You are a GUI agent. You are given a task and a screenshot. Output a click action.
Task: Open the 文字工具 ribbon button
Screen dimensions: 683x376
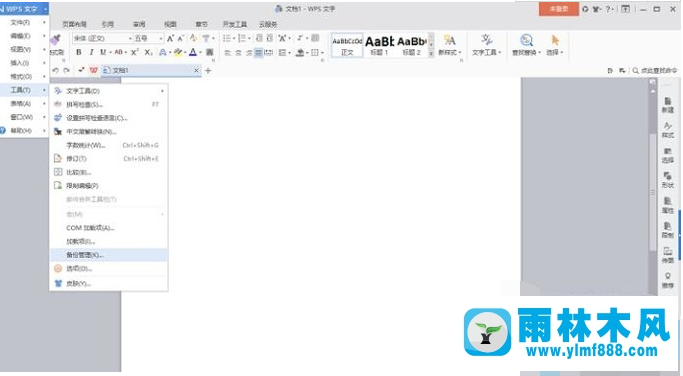coord(487,45)
